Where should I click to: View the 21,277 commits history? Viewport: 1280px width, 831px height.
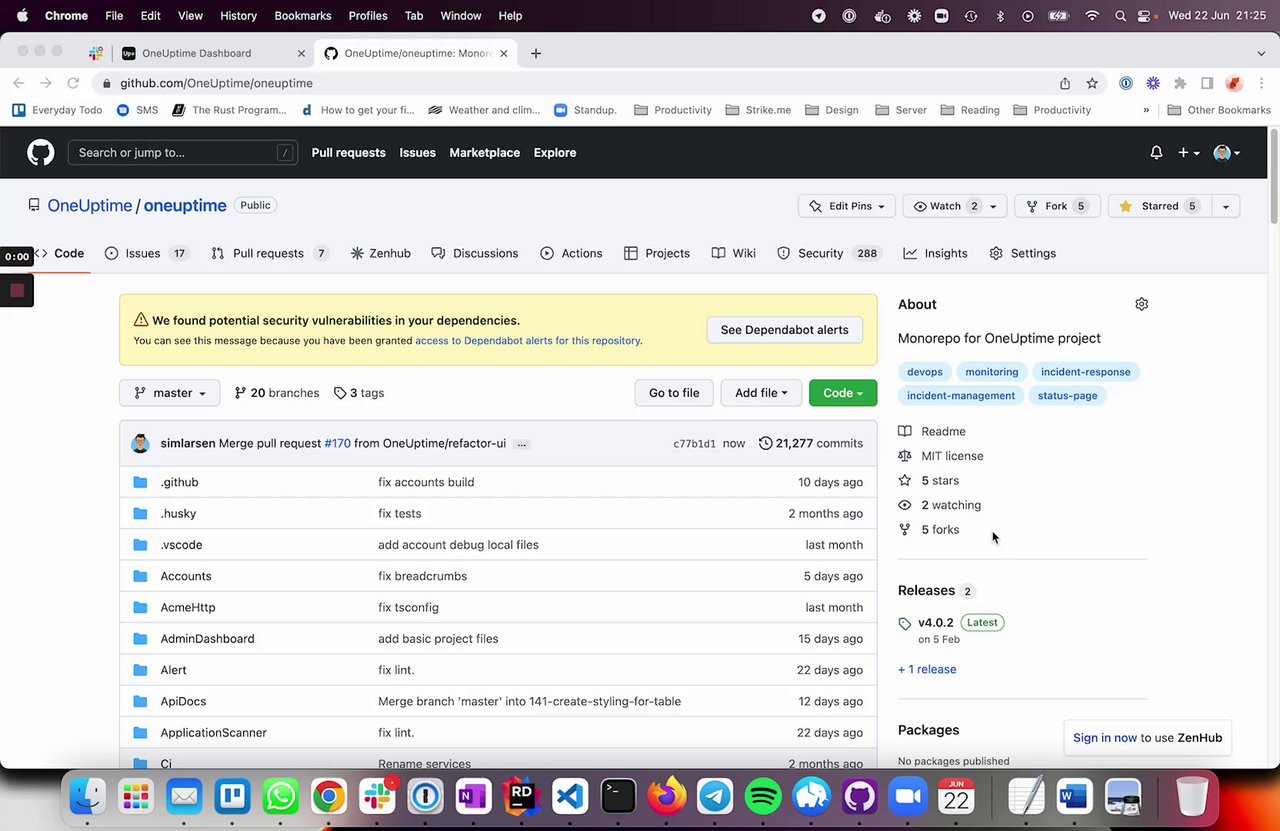pos(811,443)
